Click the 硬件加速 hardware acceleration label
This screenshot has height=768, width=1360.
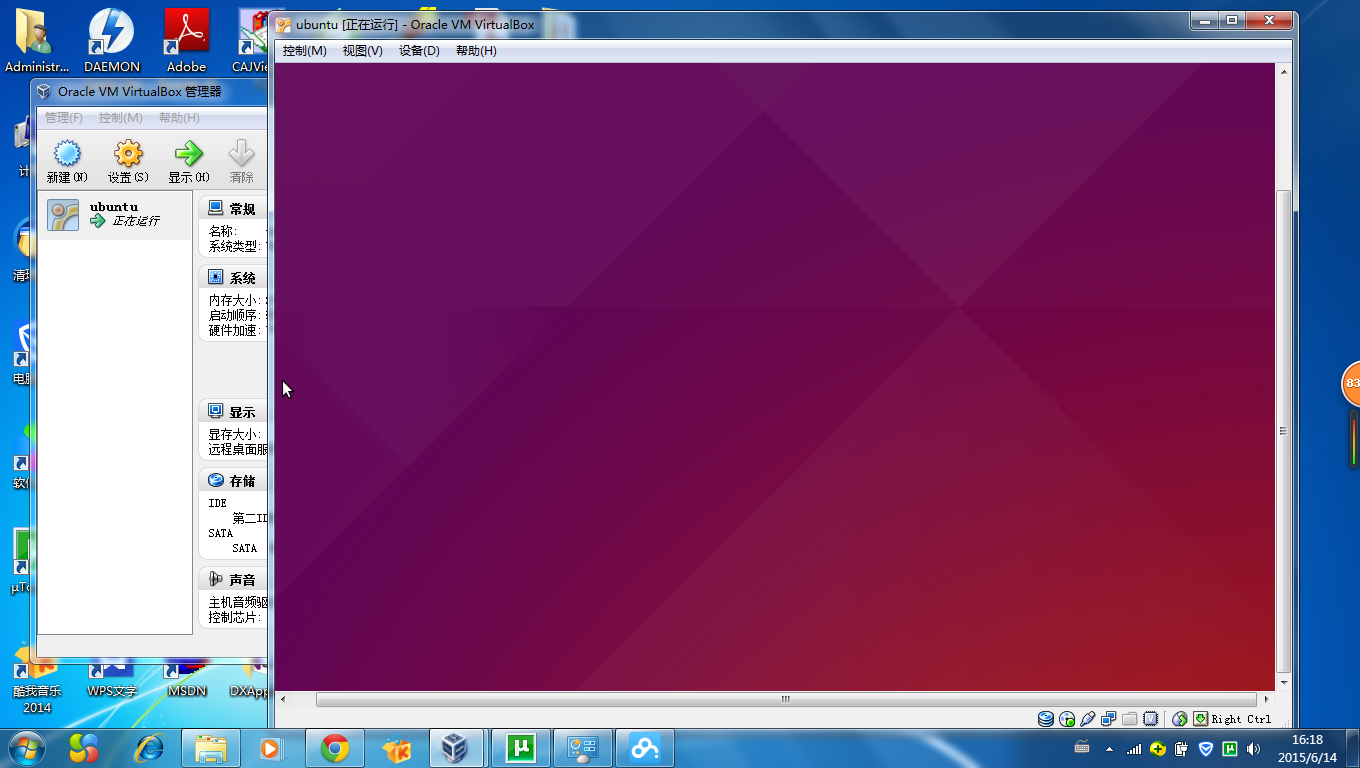[x=234, y=330]
